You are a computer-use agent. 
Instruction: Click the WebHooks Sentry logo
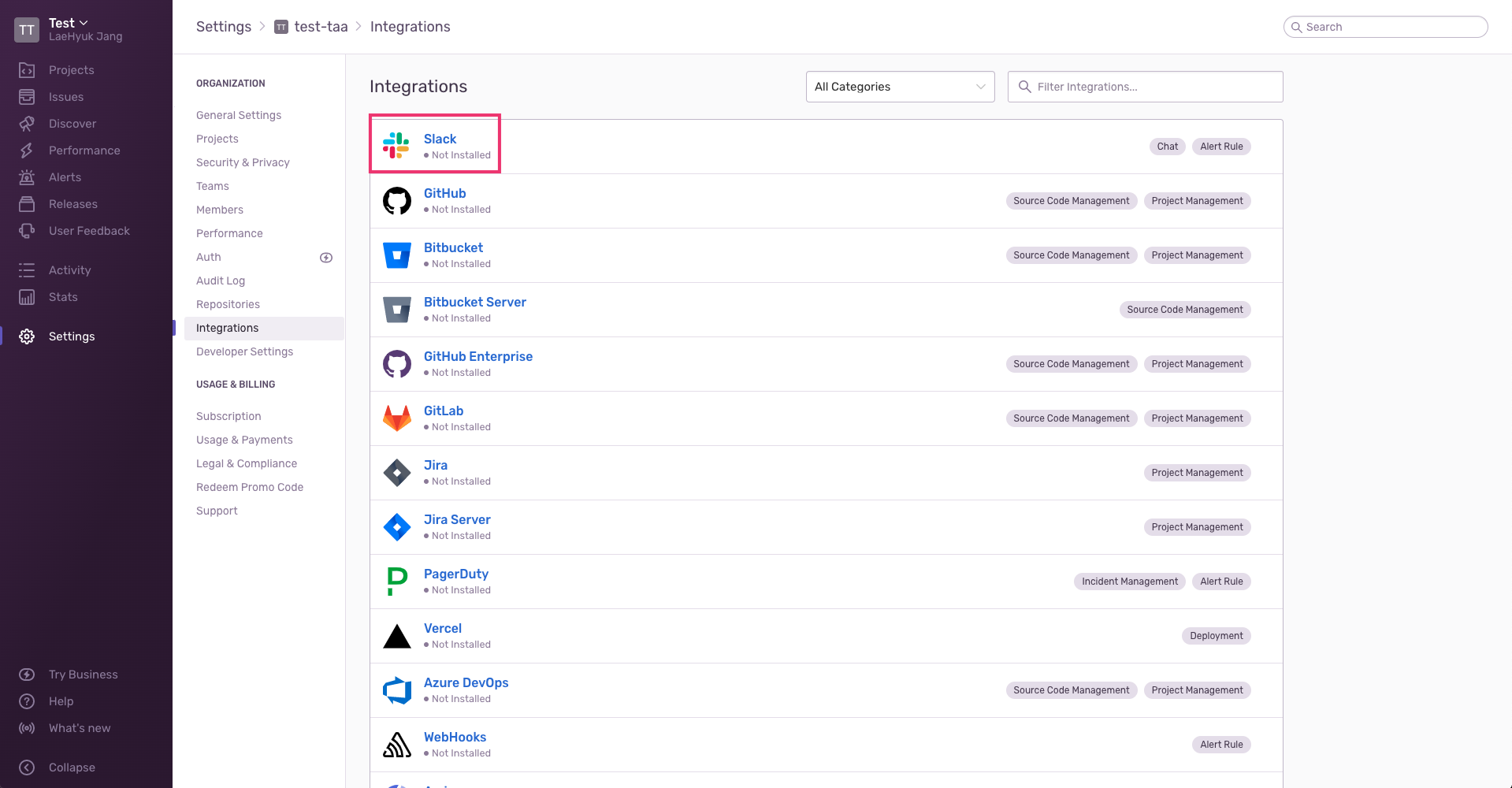point(396,745)
